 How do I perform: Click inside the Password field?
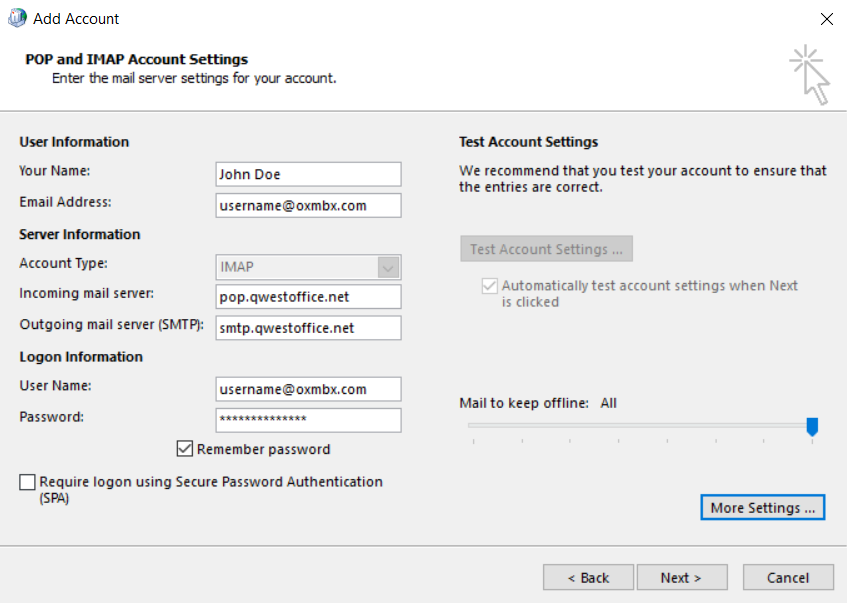307,420
